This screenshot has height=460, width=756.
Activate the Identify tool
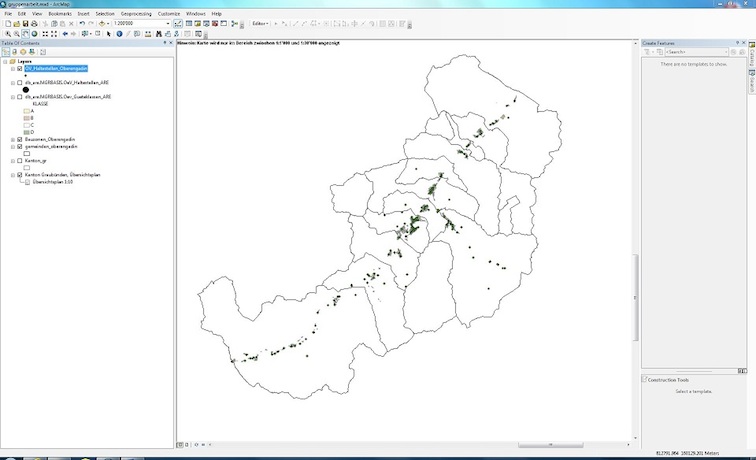tap(118, 33)
